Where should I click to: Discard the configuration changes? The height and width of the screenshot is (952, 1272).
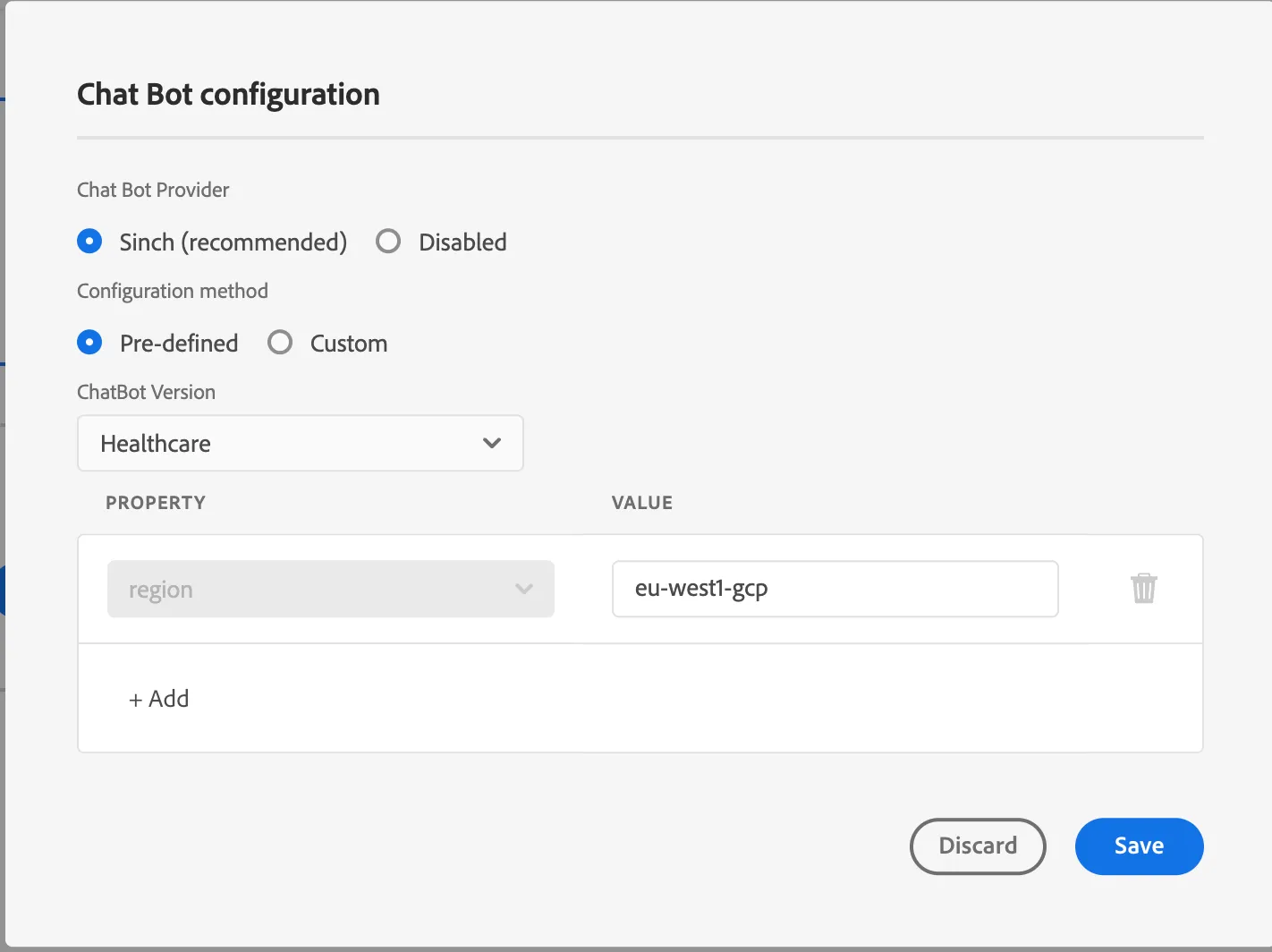click(978, 846)
